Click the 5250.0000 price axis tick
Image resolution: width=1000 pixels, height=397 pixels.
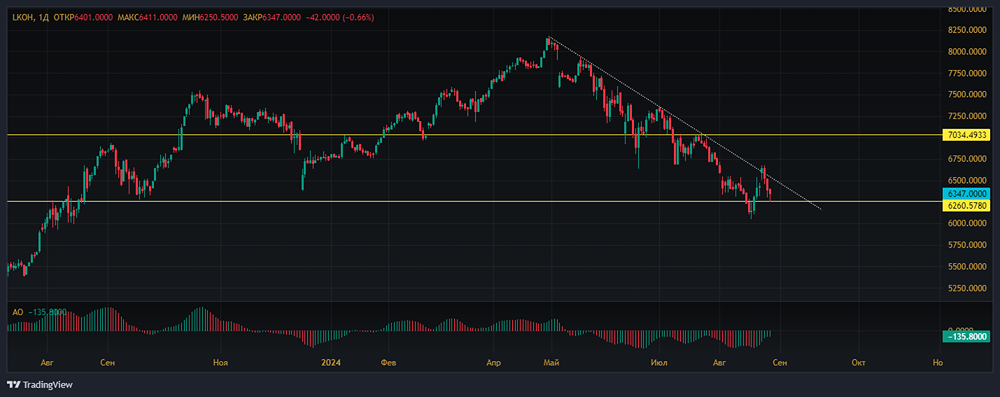[x=967, y=288]
